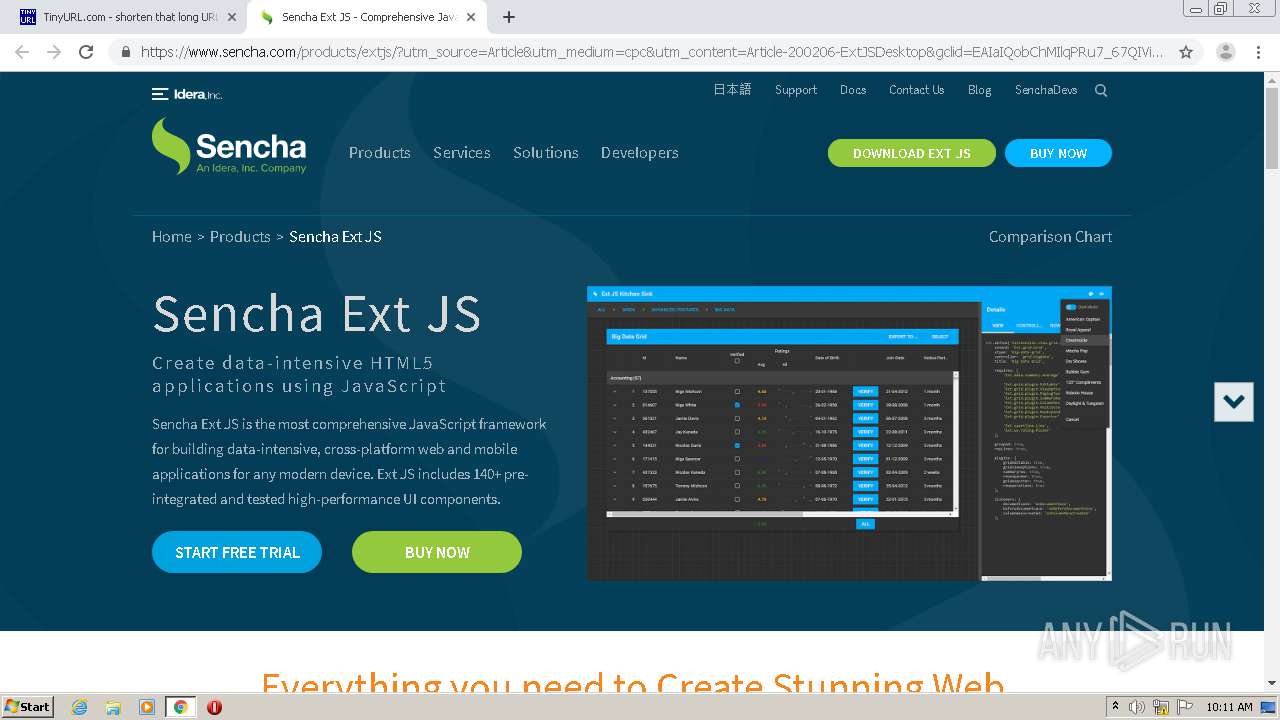The height and width of the screenshot is (720, 1280).
Task: Click the red stop-sign taskbar icon
Action: (214, 707)
